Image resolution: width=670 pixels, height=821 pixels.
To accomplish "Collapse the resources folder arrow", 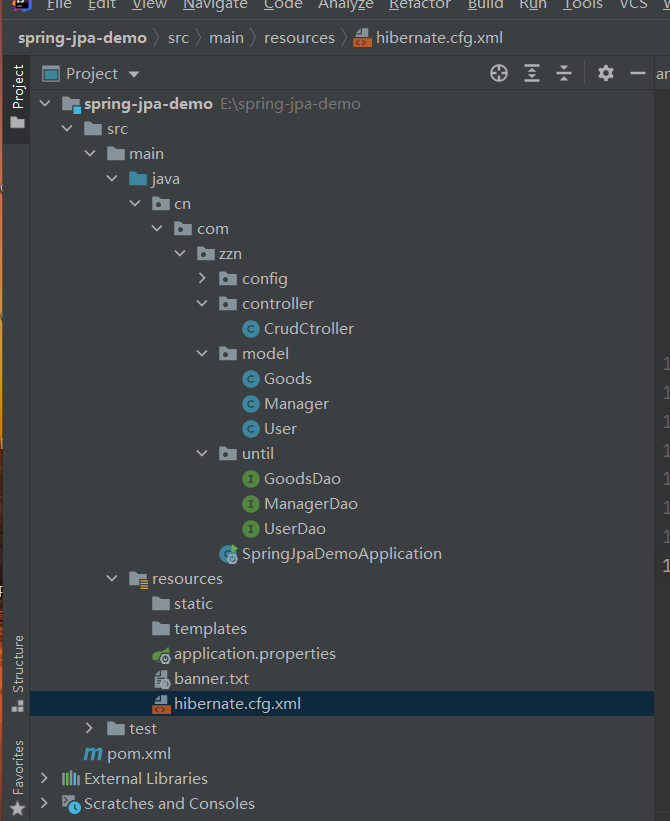I will pos(112,579).
